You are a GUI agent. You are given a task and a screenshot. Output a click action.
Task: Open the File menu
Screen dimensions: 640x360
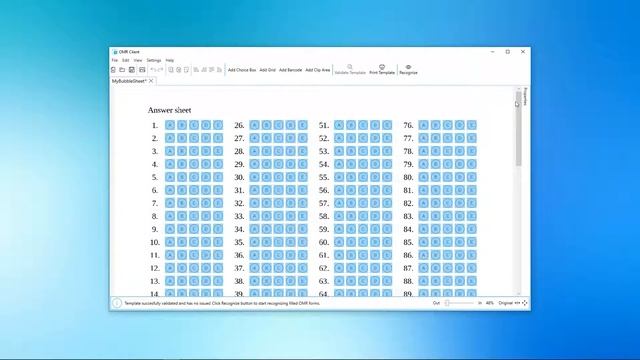tap(115, 60)
